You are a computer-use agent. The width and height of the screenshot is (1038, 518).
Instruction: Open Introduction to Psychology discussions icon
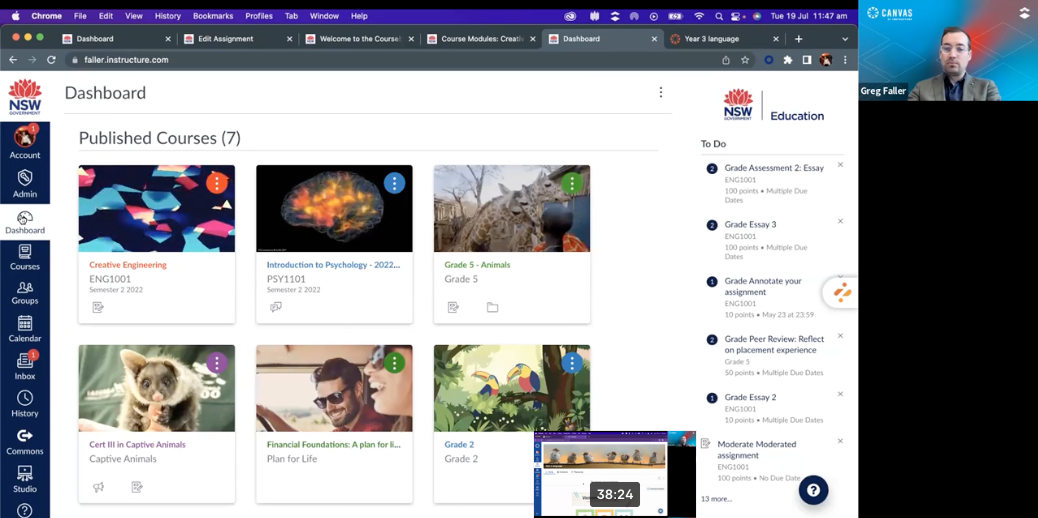click(x=275, y=307)
